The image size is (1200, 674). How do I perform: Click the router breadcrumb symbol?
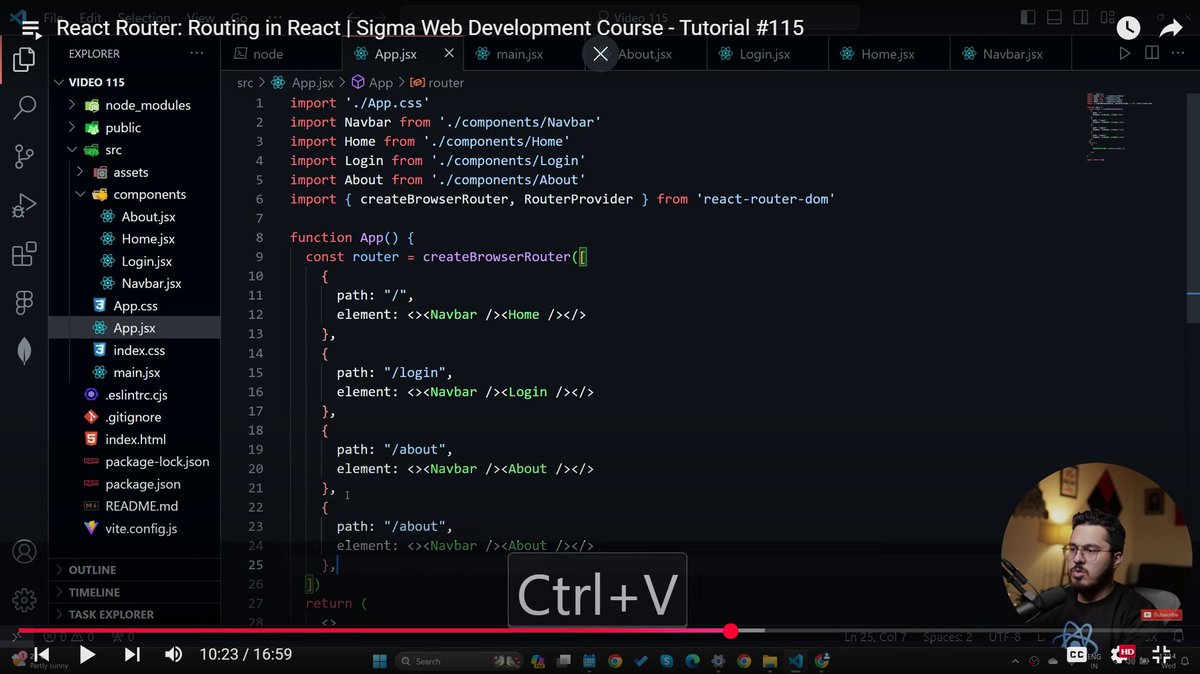[437, 83]
